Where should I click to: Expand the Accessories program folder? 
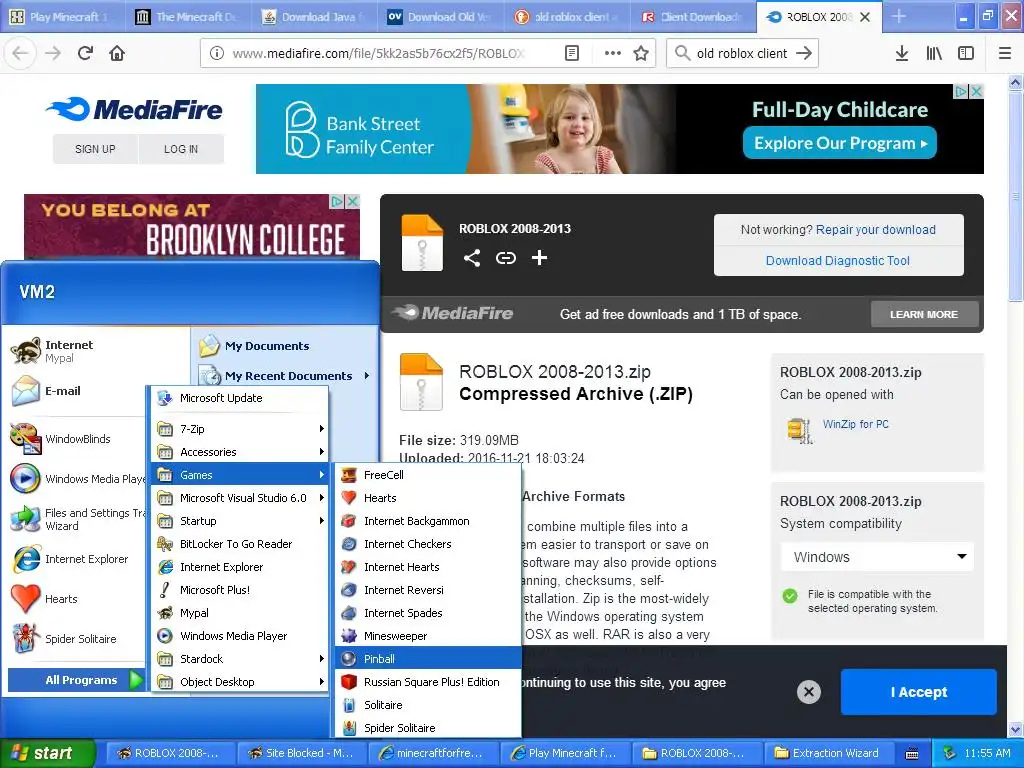(240, 452)
